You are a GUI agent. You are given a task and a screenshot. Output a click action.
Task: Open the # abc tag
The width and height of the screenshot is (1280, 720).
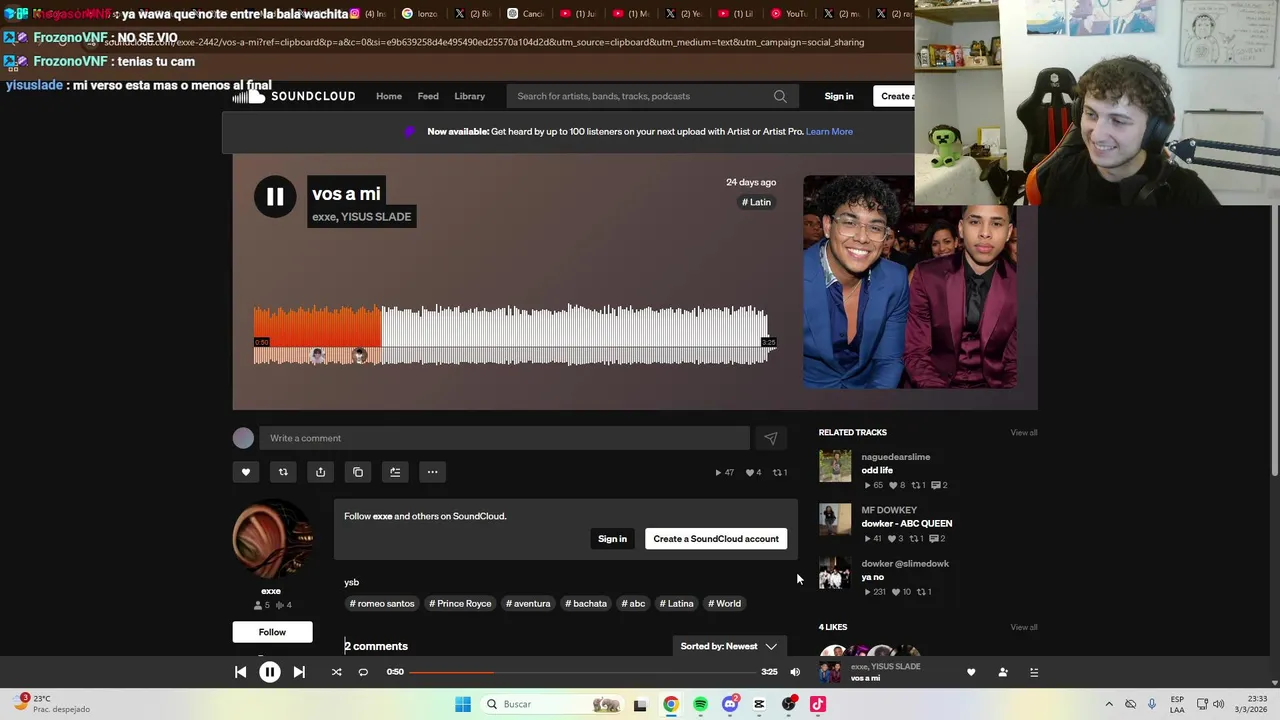tap(633, 603)
